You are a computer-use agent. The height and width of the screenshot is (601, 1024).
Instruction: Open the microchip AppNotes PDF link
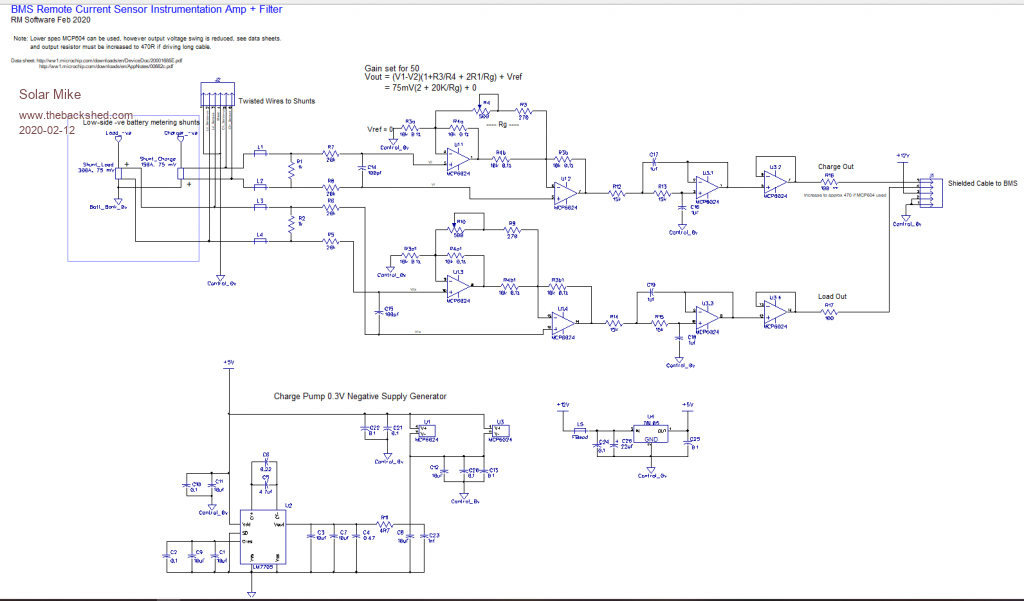click(105, 66)
